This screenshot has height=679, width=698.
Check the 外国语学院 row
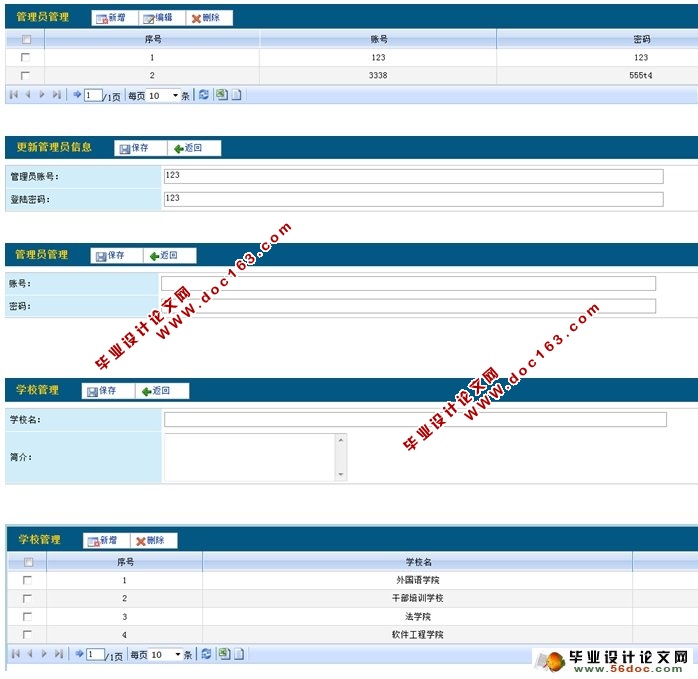coord(27,580)
